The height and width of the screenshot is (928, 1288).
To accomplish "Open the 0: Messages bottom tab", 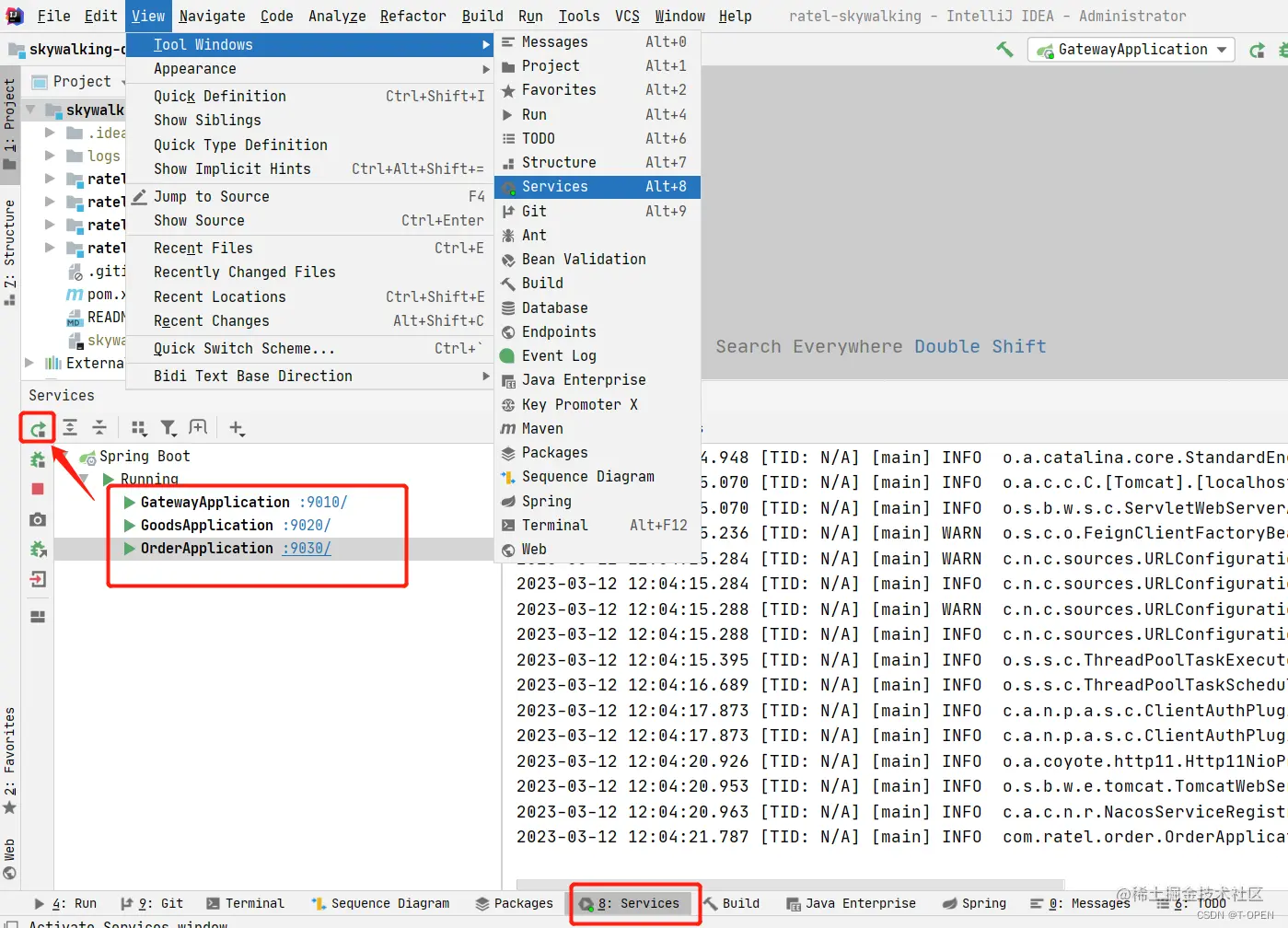I will [1079, 903].
